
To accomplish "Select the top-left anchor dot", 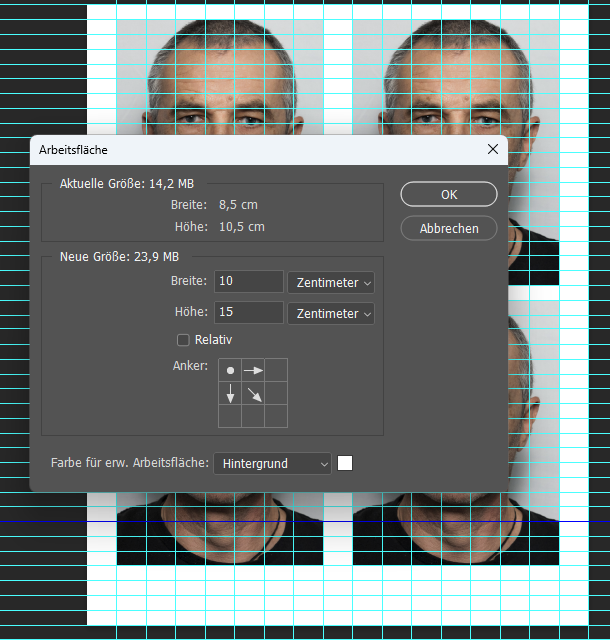I will point(230,370).
